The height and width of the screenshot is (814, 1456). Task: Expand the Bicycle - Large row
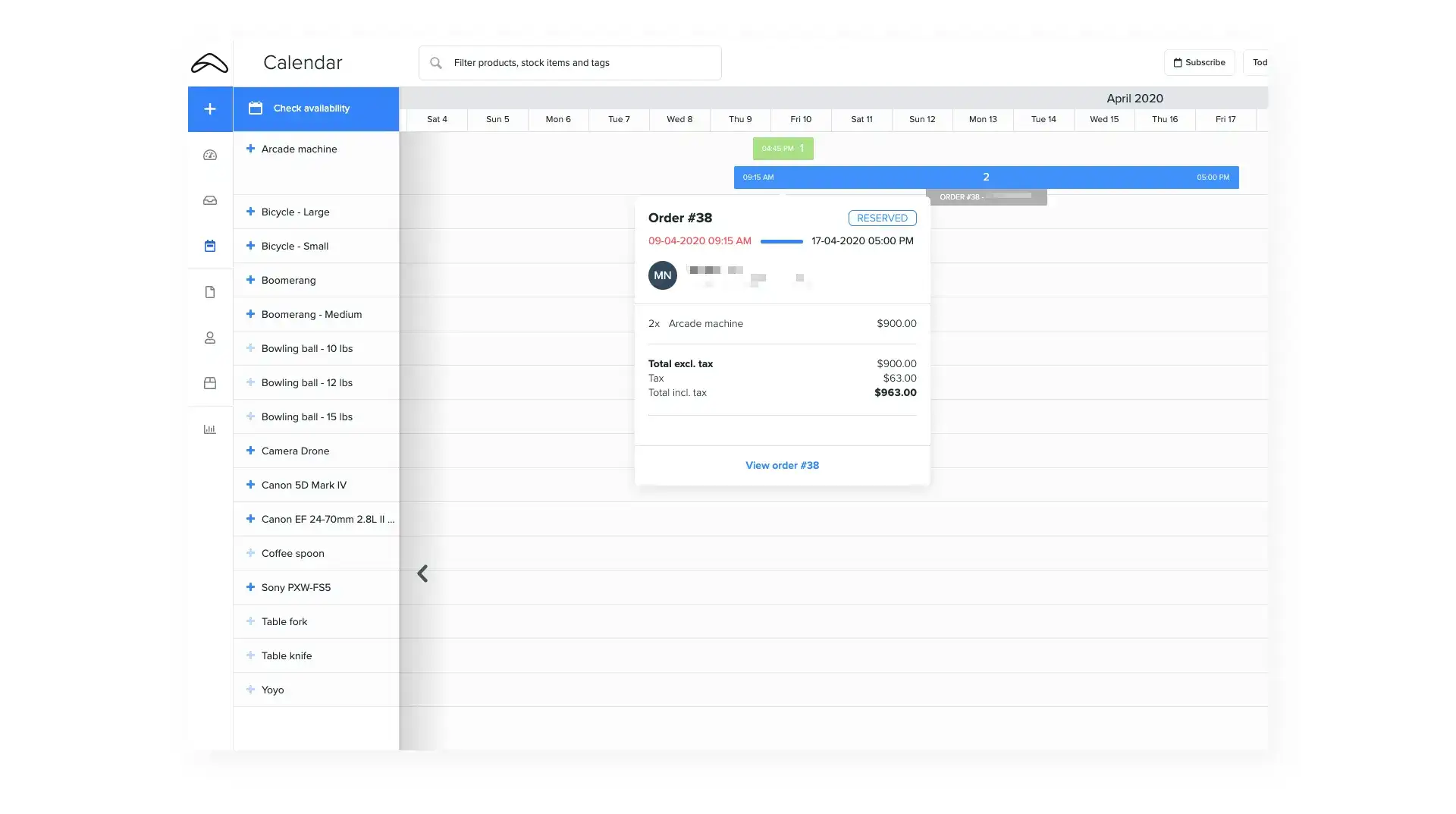tap(250, 212)
